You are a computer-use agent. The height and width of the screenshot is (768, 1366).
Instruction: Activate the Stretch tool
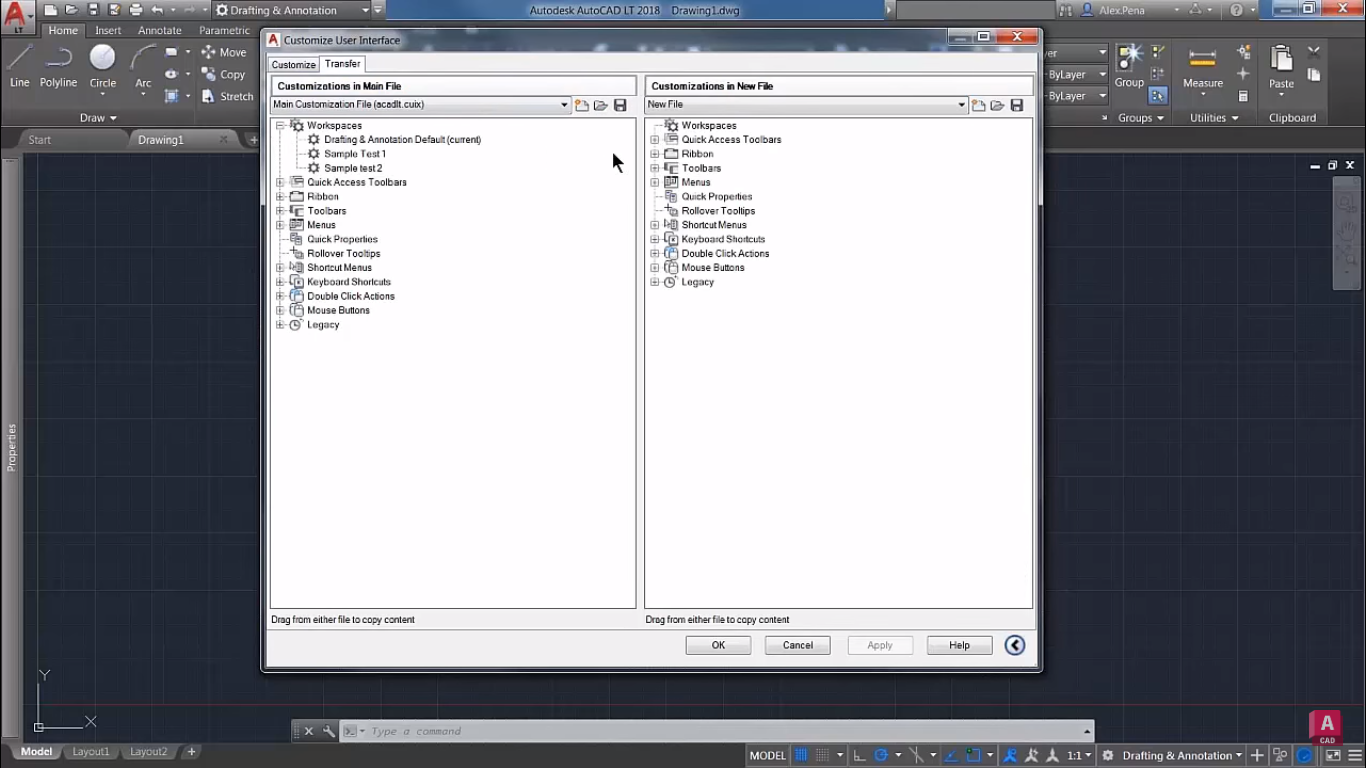[227, 96]
